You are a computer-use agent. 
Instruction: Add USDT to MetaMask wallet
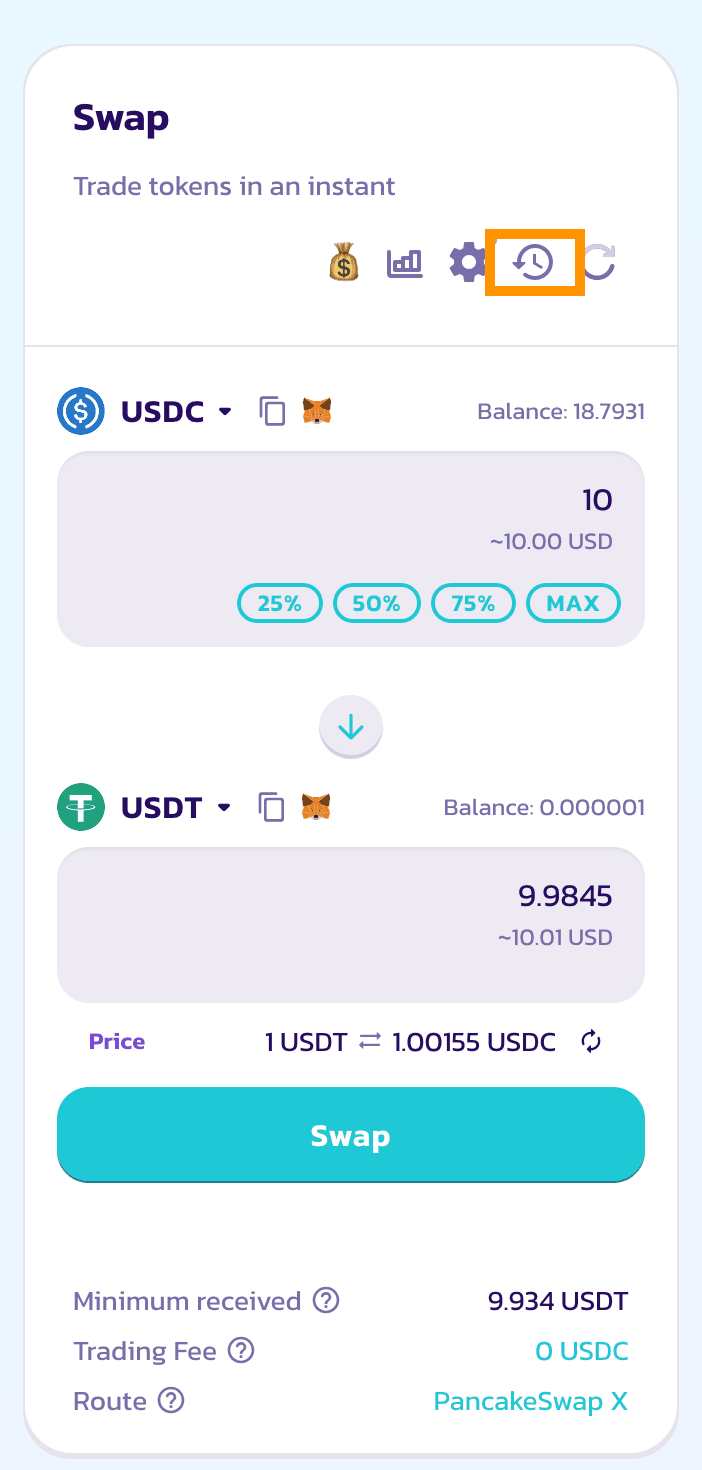coord(317,807)
